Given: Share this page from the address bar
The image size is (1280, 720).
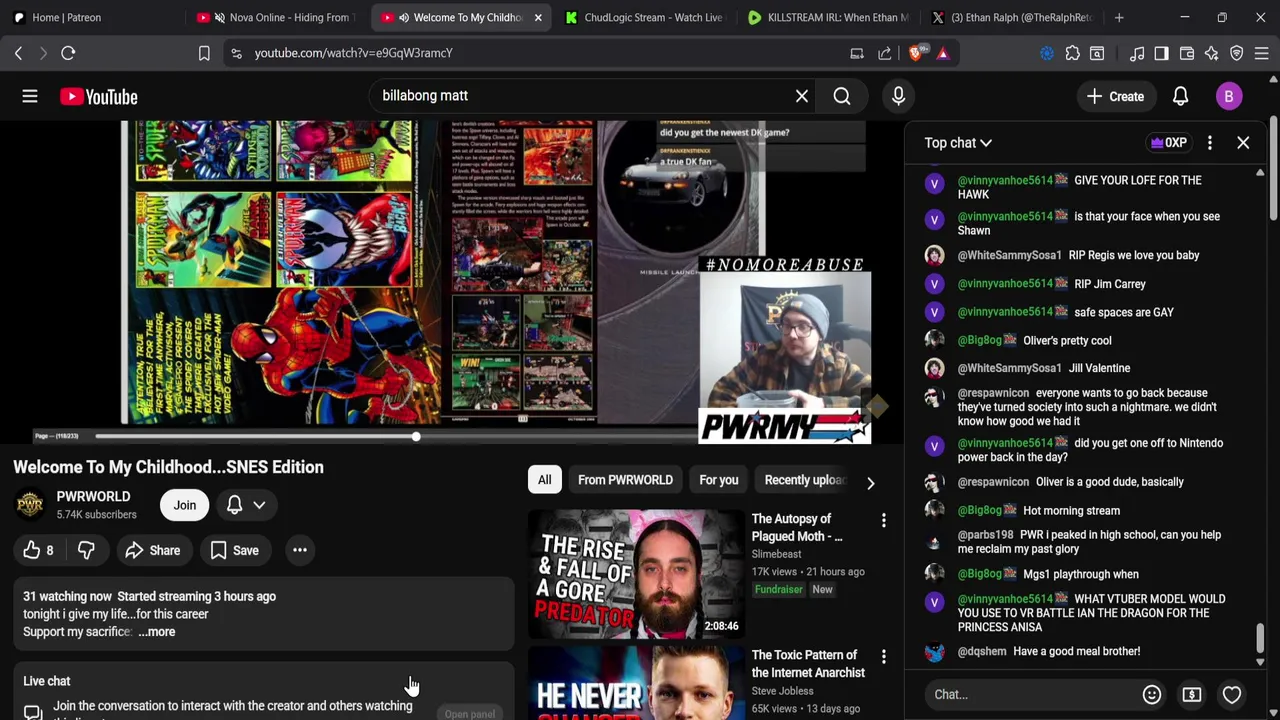Looking at the screenshot, I should 885,53.
